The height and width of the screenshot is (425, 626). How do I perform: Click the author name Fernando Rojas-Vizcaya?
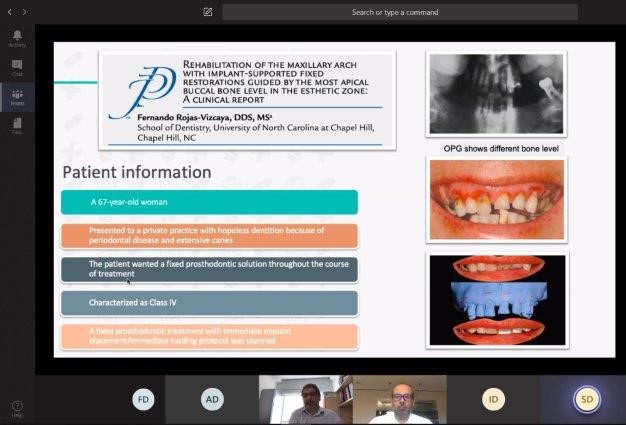coord(204,117)
